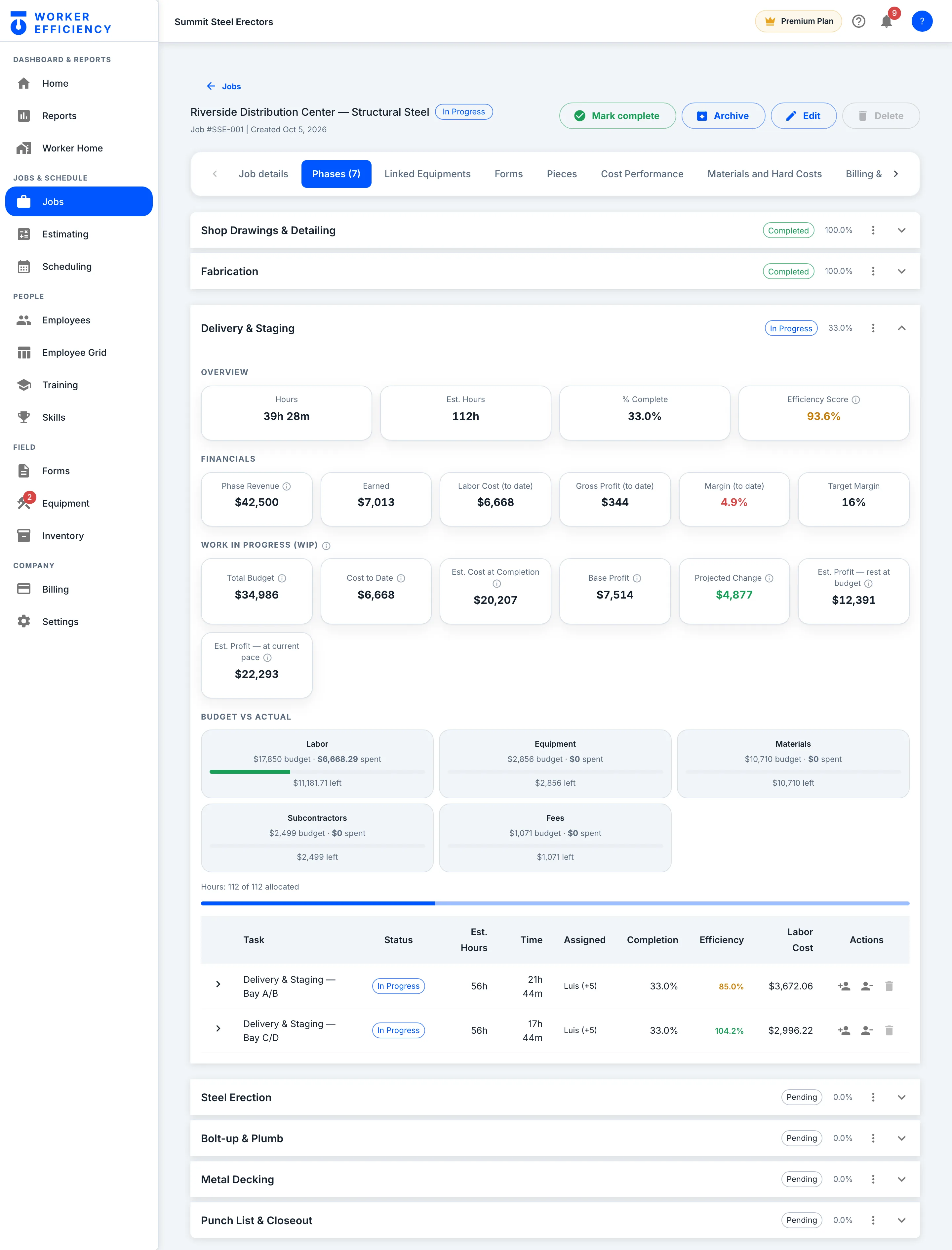This screenshot has width=952, height=1250.
Task: Assign worker to Bay C/D task
Action: click(844, 1030)
